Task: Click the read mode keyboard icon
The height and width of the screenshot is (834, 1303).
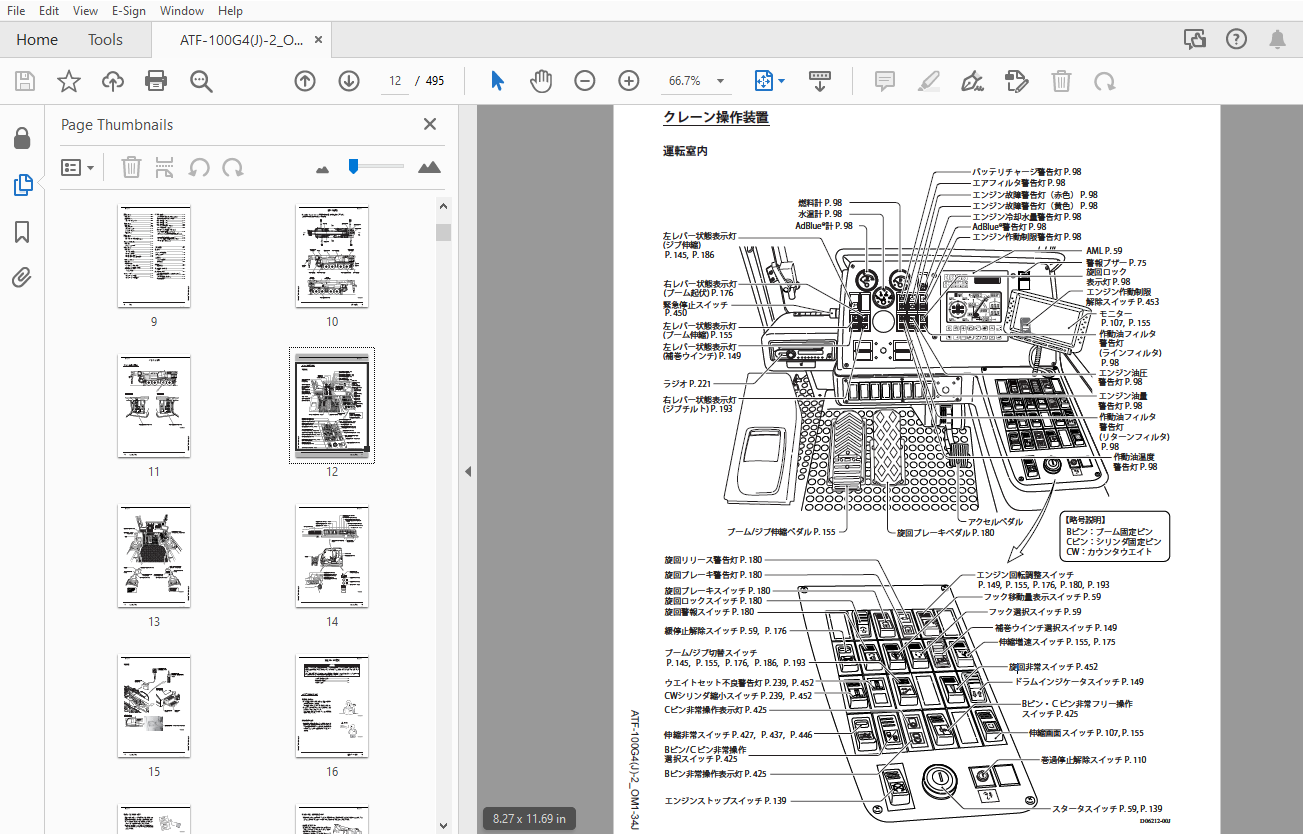Action: pos(820,81)
